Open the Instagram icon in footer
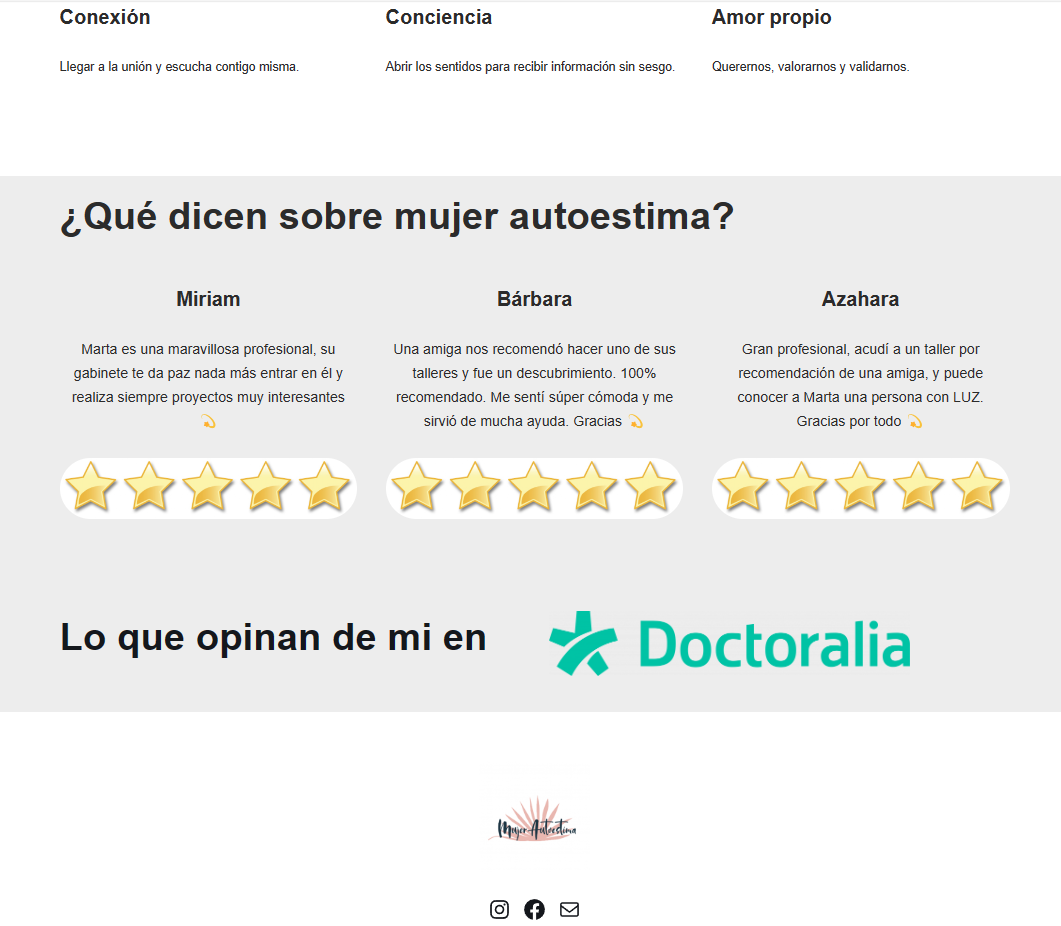This screenshot has height=926, width=1061. [x=499, y=909]
